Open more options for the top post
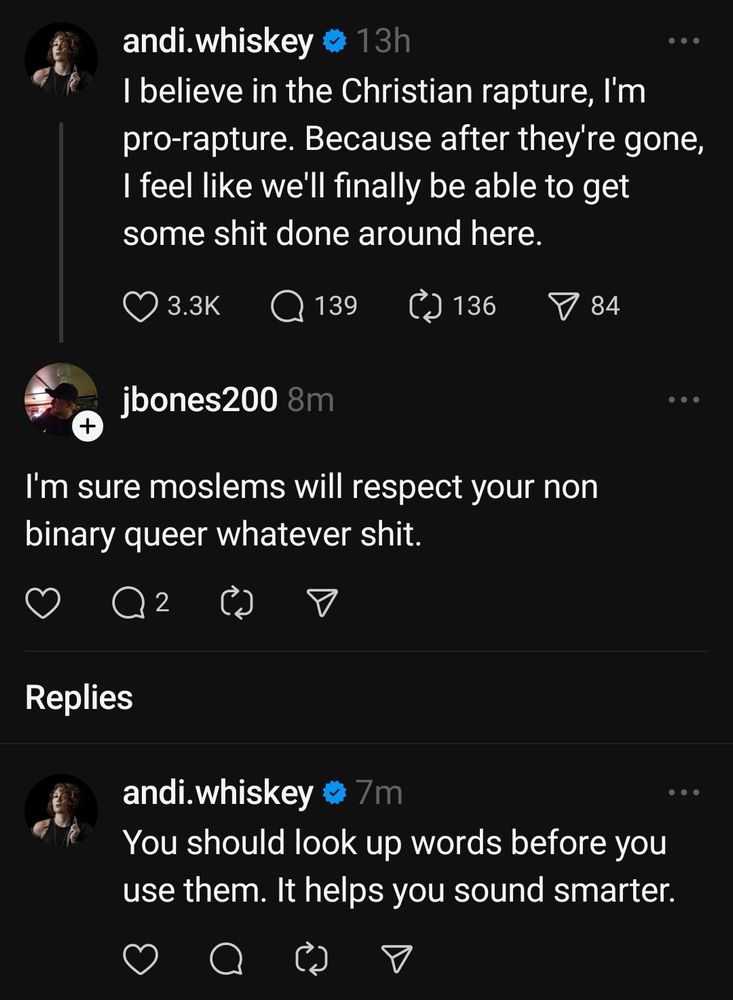733x1000 pixels. 684,42
